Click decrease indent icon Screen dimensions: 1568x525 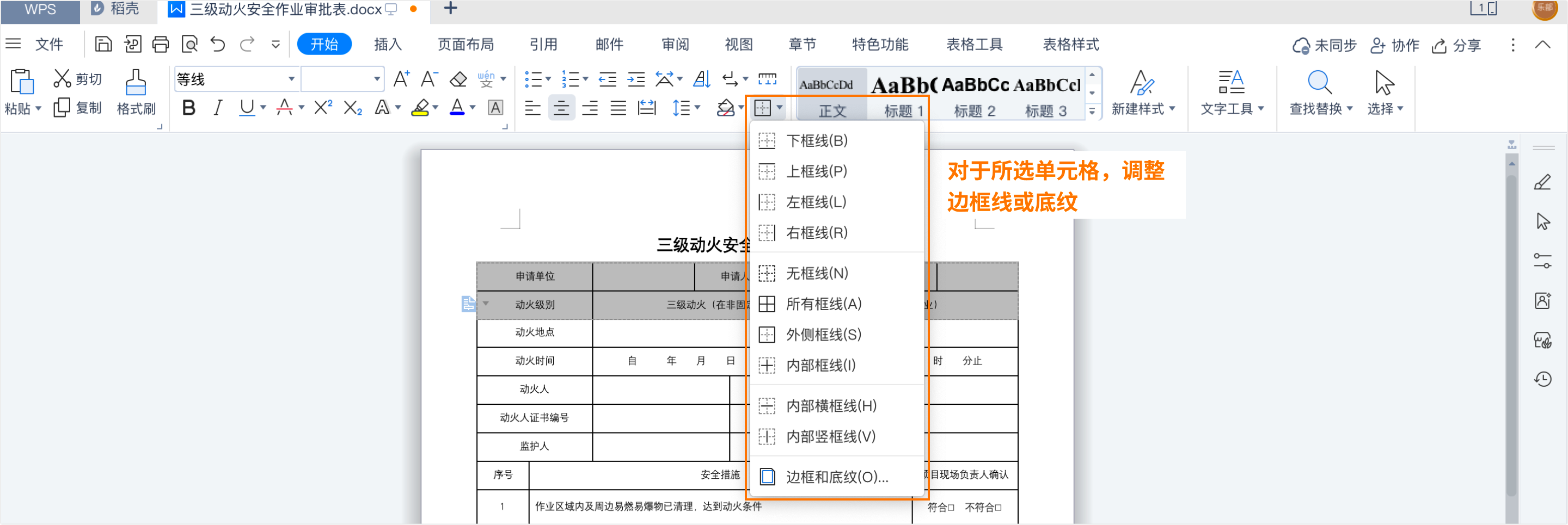607,79
